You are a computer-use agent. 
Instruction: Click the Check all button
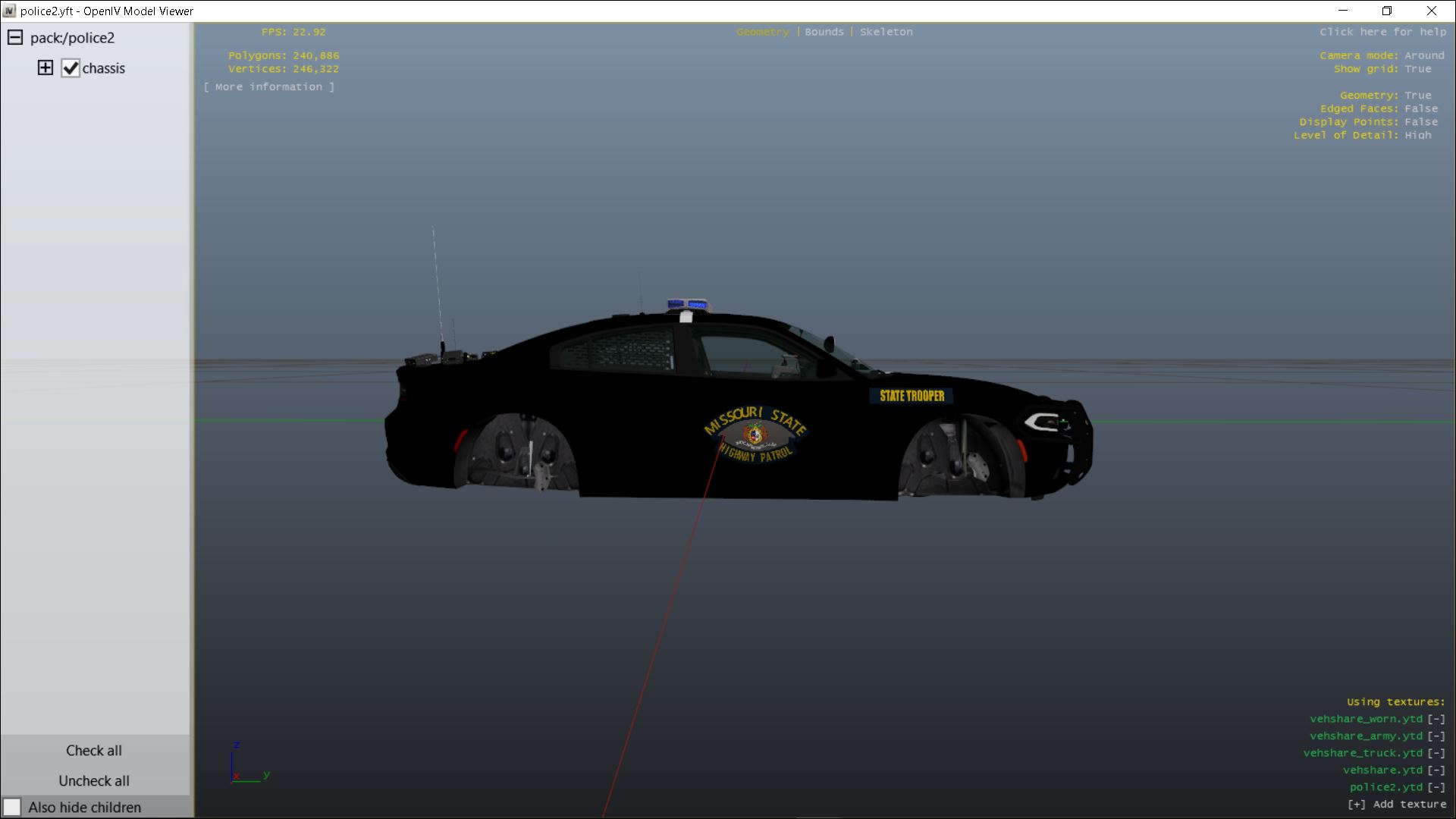94,751
